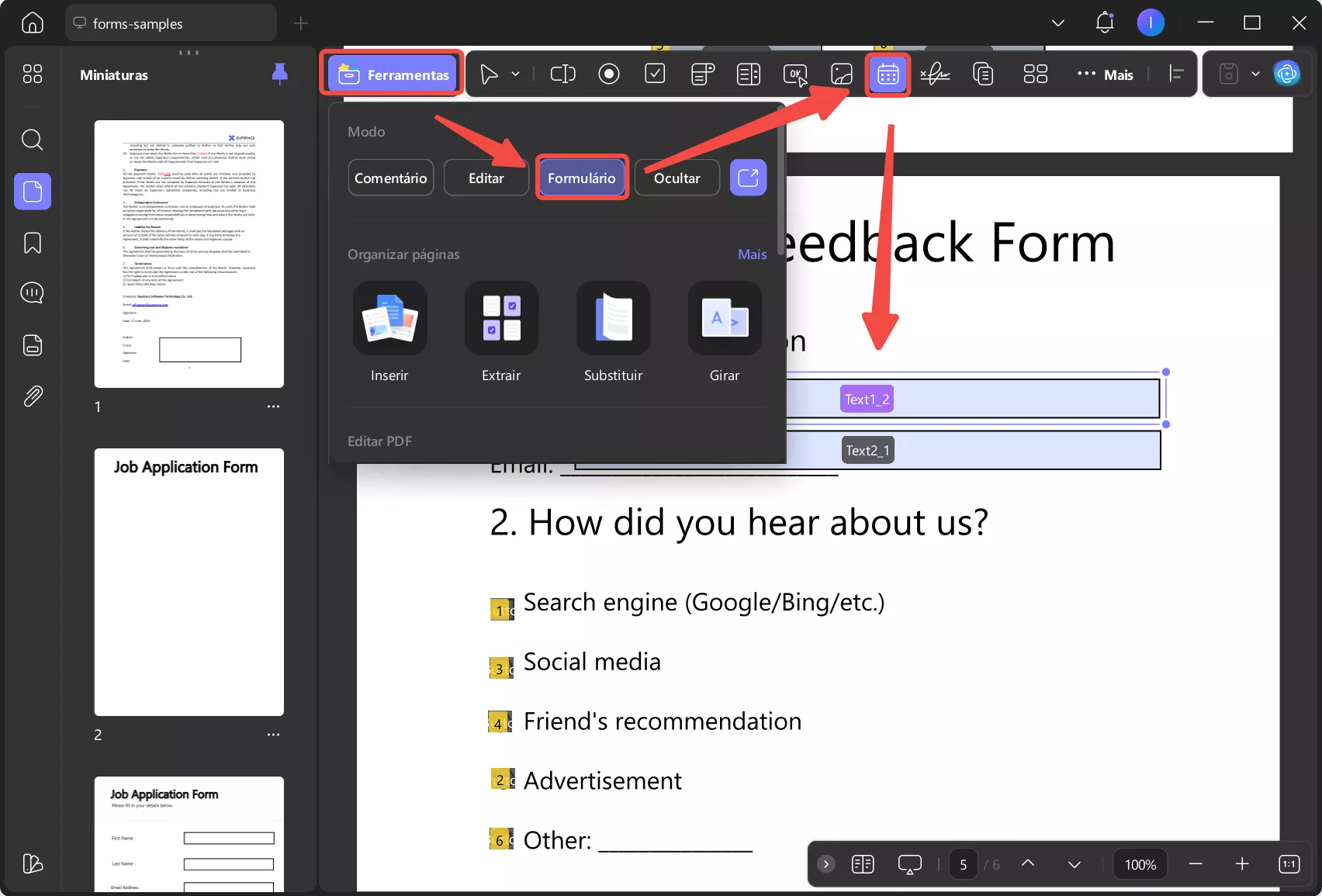Select the cursor selection tool
Viewport: 1322px width, 896px height.
(x=489, y=74)
